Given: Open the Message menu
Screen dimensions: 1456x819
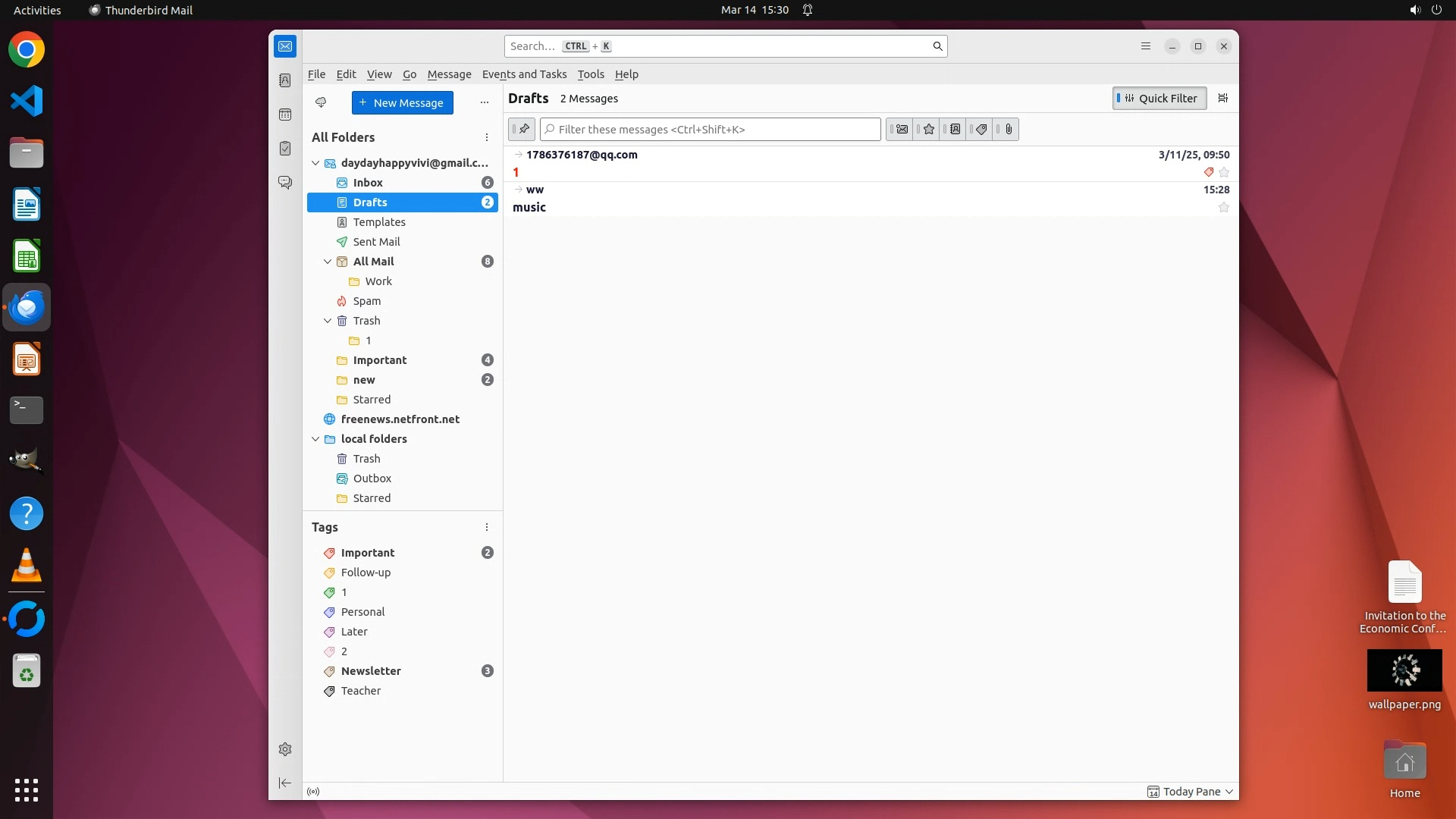Looking at the screenshot, I should pos(449,74).
